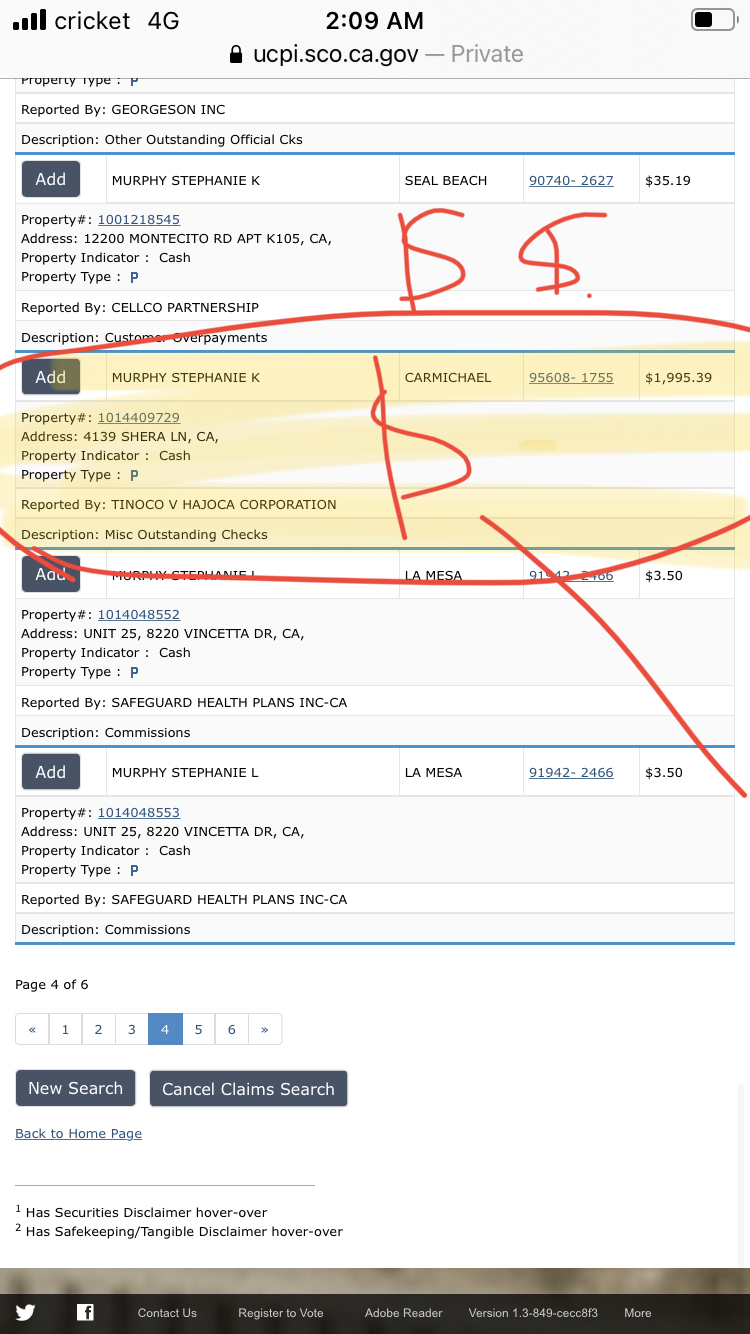The width and height of the screenshot is (750, 1334).
Task: Select 'Reported By: GEORGESON INC' text
Action: 123,109
